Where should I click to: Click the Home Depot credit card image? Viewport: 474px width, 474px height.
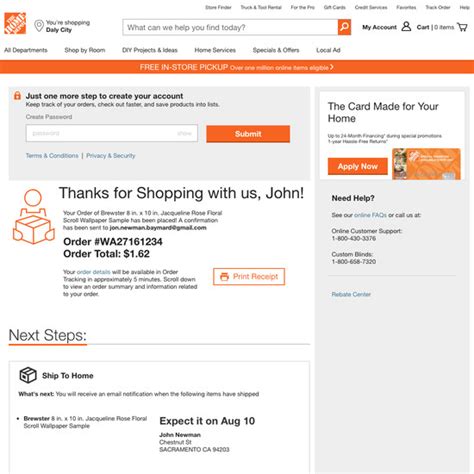[x=426, y=164]
